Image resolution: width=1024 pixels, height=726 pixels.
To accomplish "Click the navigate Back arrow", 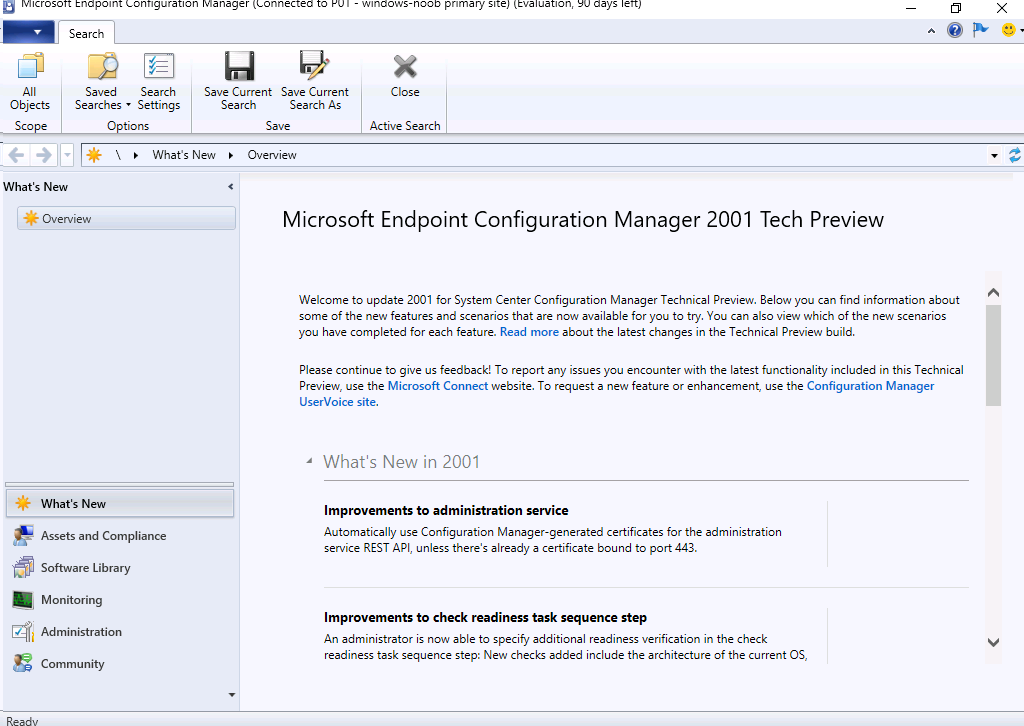I will [x=16, y=155].
